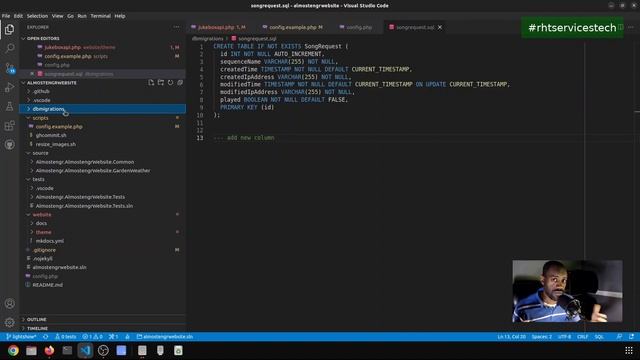
Task: Open the Source Control view
Action: coord(9,67)
